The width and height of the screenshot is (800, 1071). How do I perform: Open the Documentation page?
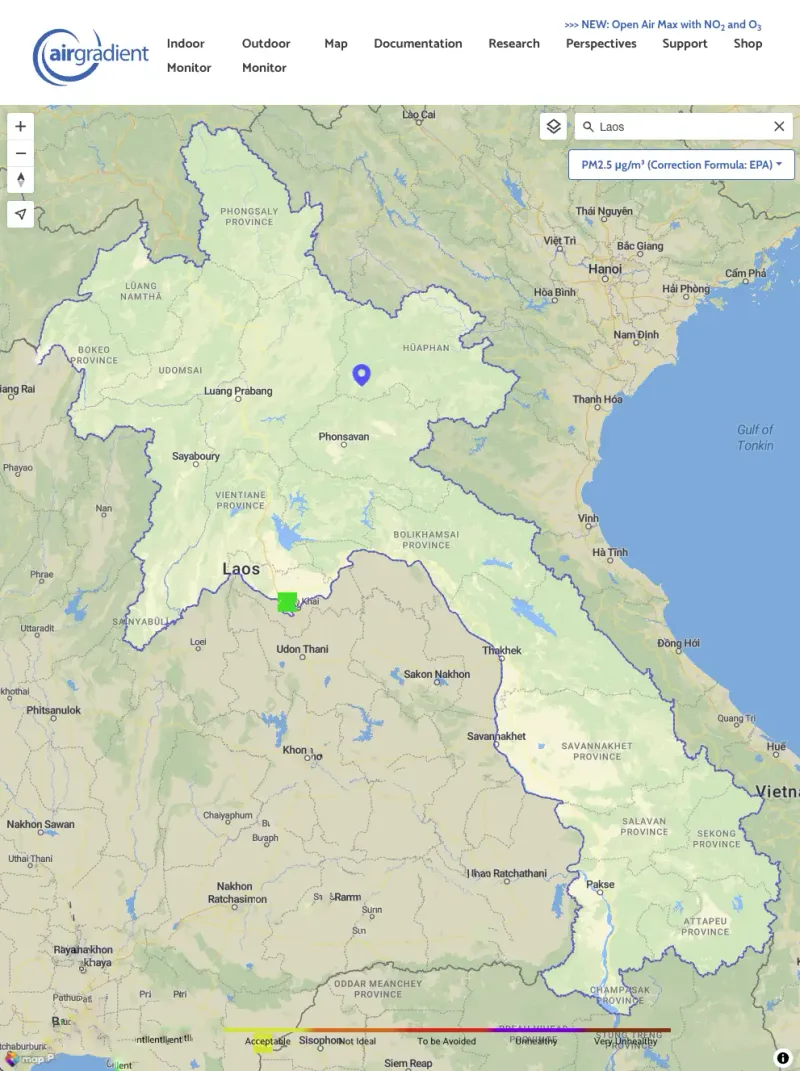point(418,44)
